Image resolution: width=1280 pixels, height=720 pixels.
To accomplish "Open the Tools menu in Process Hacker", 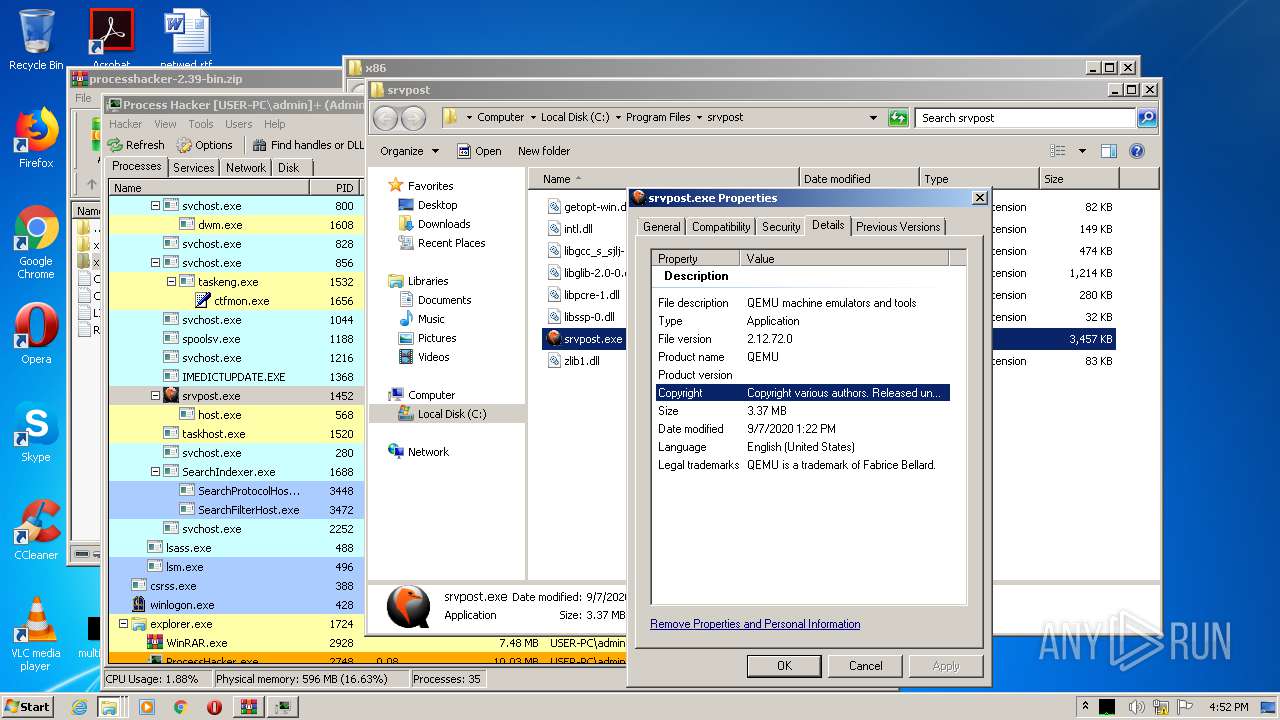I will coord(201,124).
